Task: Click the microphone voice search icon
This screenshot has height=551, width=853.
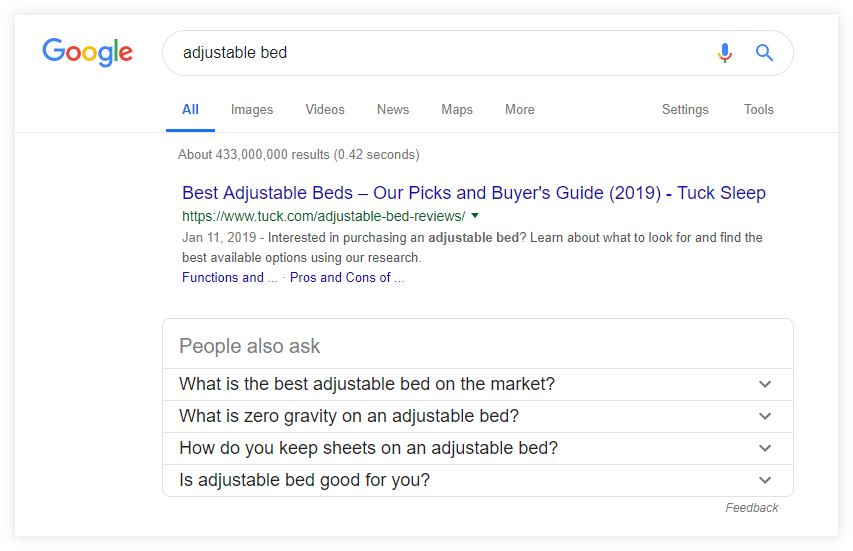Action: [725, 53]
